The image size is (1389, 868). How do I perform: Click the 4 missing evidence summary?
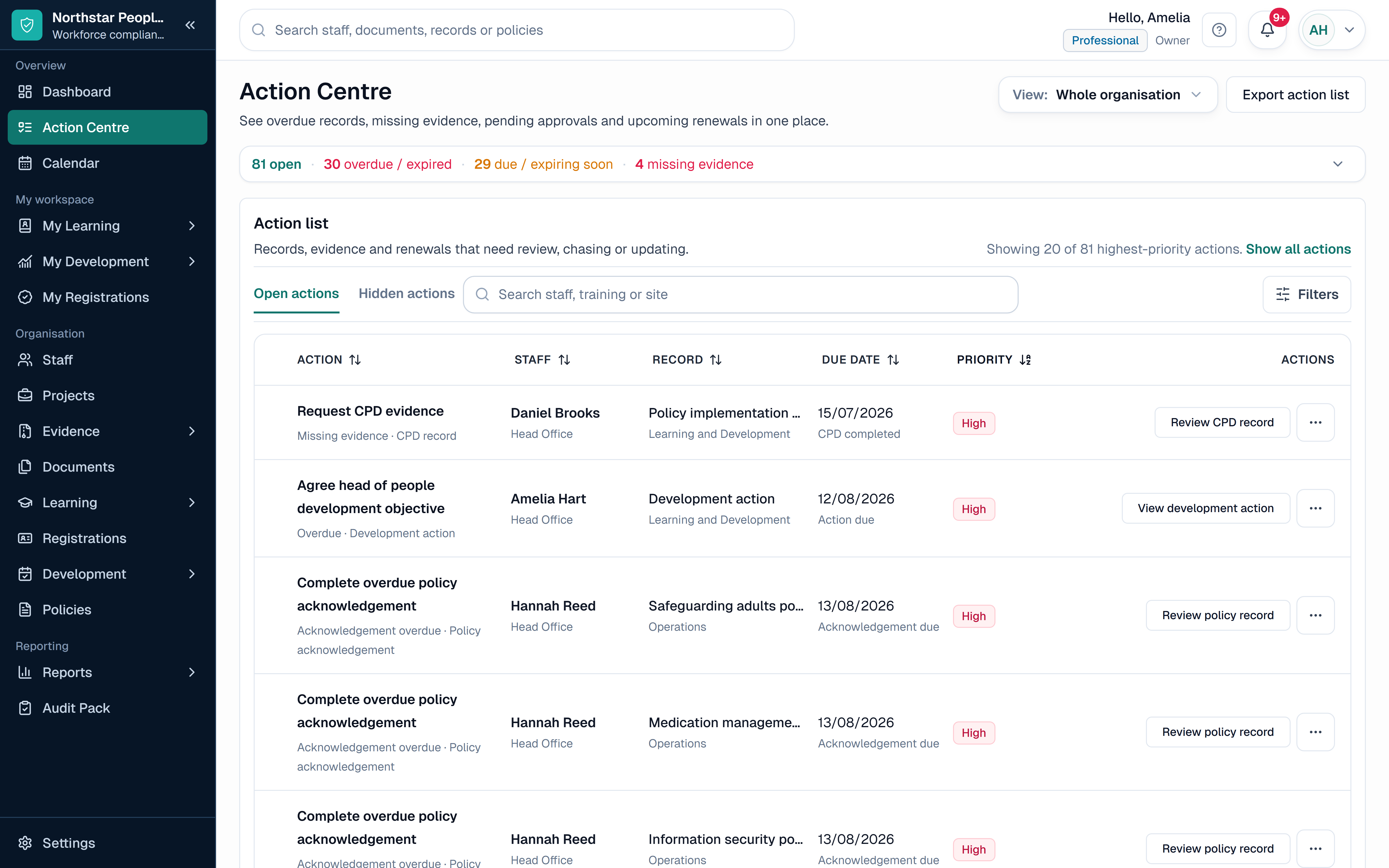(x=694, y=164)
